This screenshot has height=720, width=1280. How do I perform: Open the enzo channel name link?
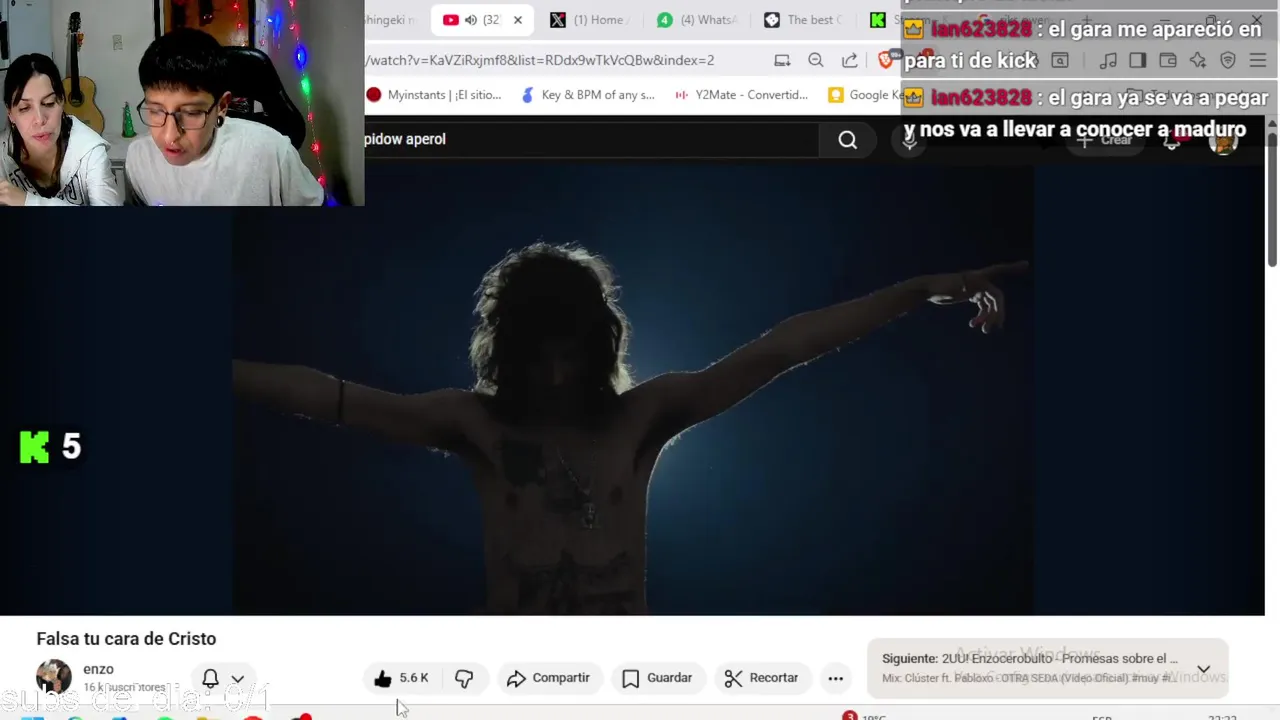click(98, 669)
